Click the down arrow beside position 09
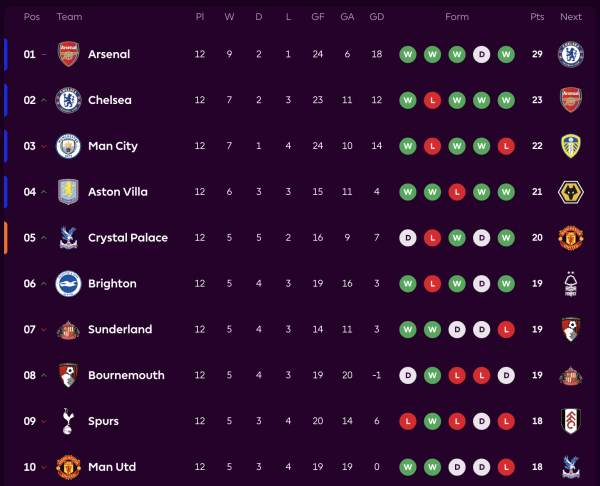Viewport: 600px width, 486px height. point(43,422)
